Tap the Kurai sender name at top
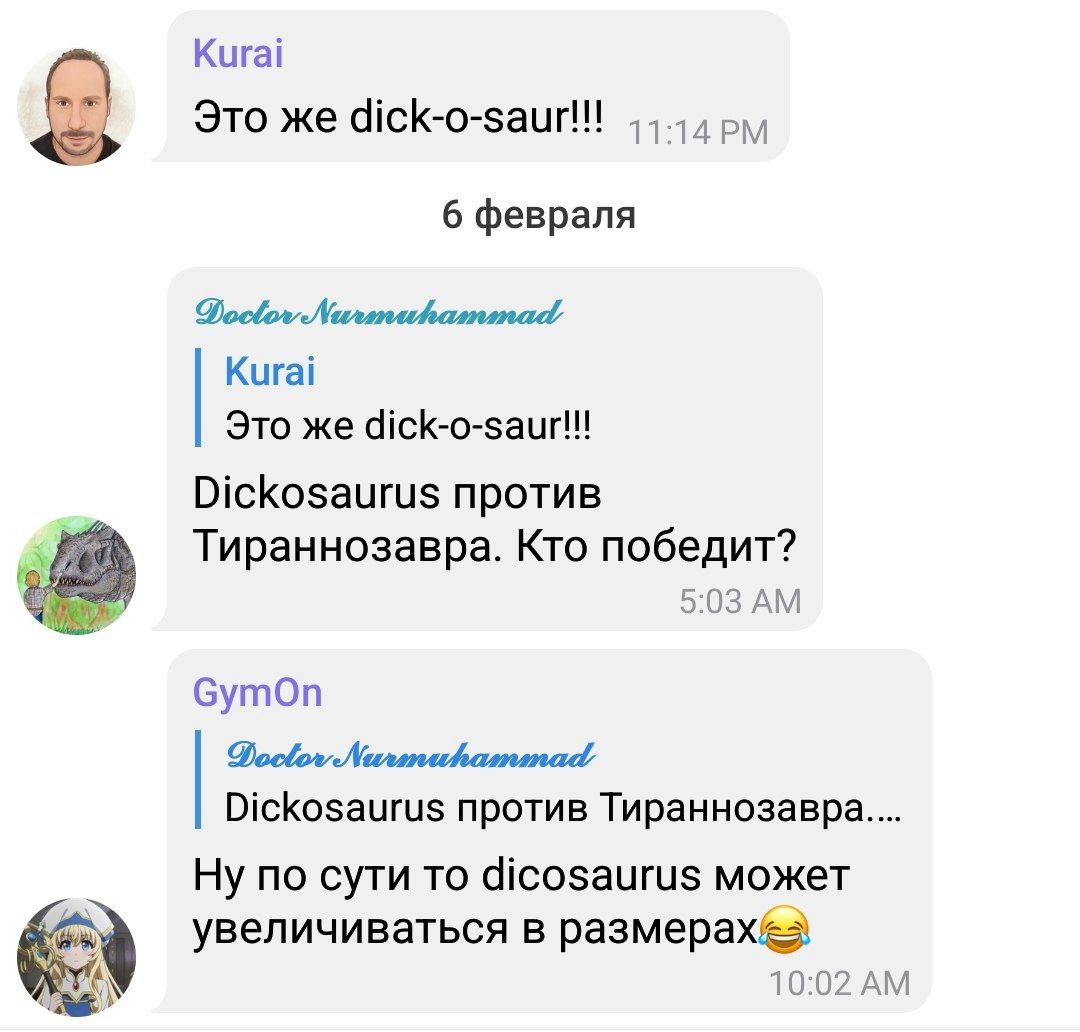The width and height of the screenshot is (1080, 1032). (238, 53)
